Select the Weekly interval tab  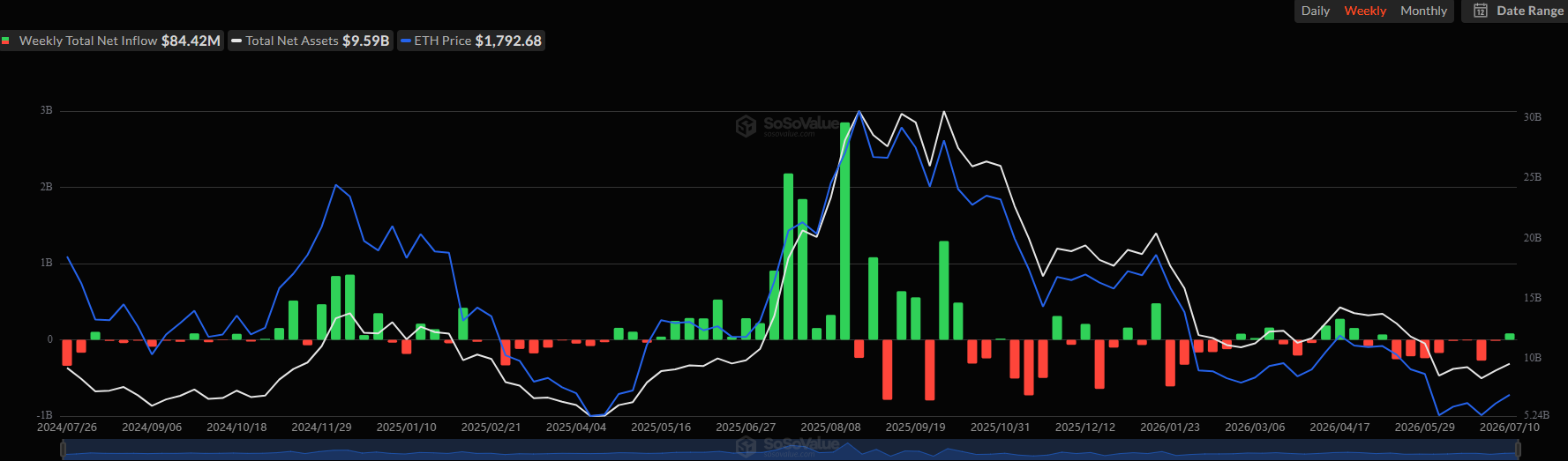tap(1365, 11)
